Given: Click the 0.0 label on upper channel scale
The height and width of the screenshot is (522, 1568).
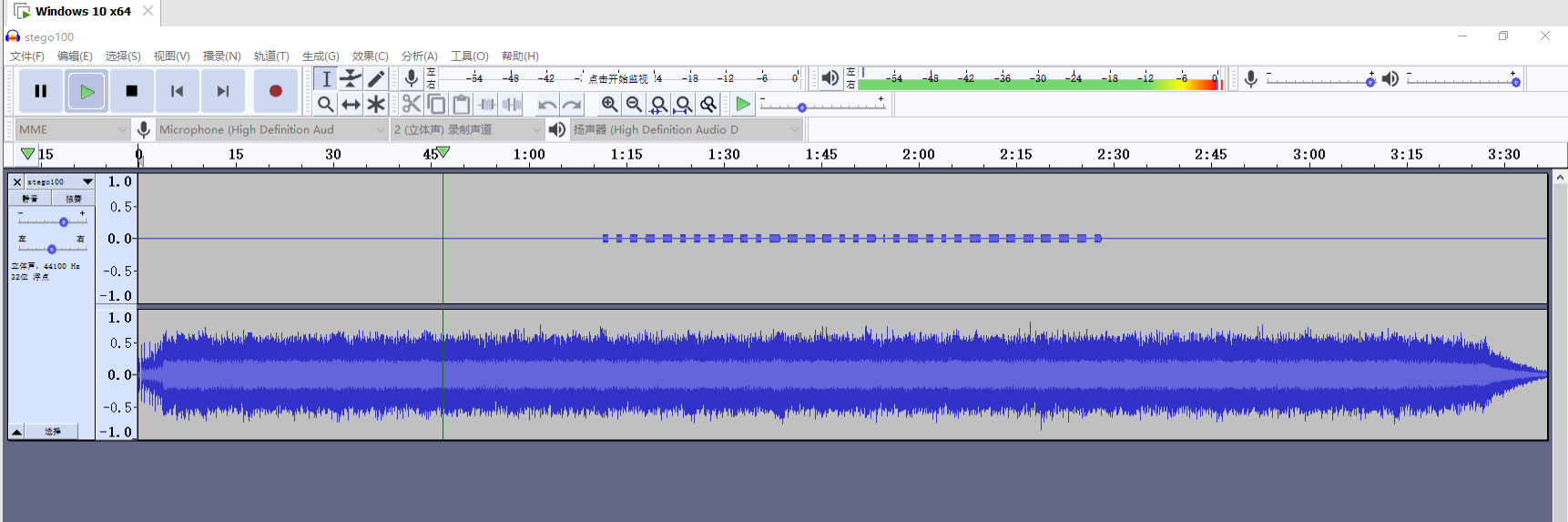Looking at the screenshot, I should pyautogui.click(x=120, y=239).
